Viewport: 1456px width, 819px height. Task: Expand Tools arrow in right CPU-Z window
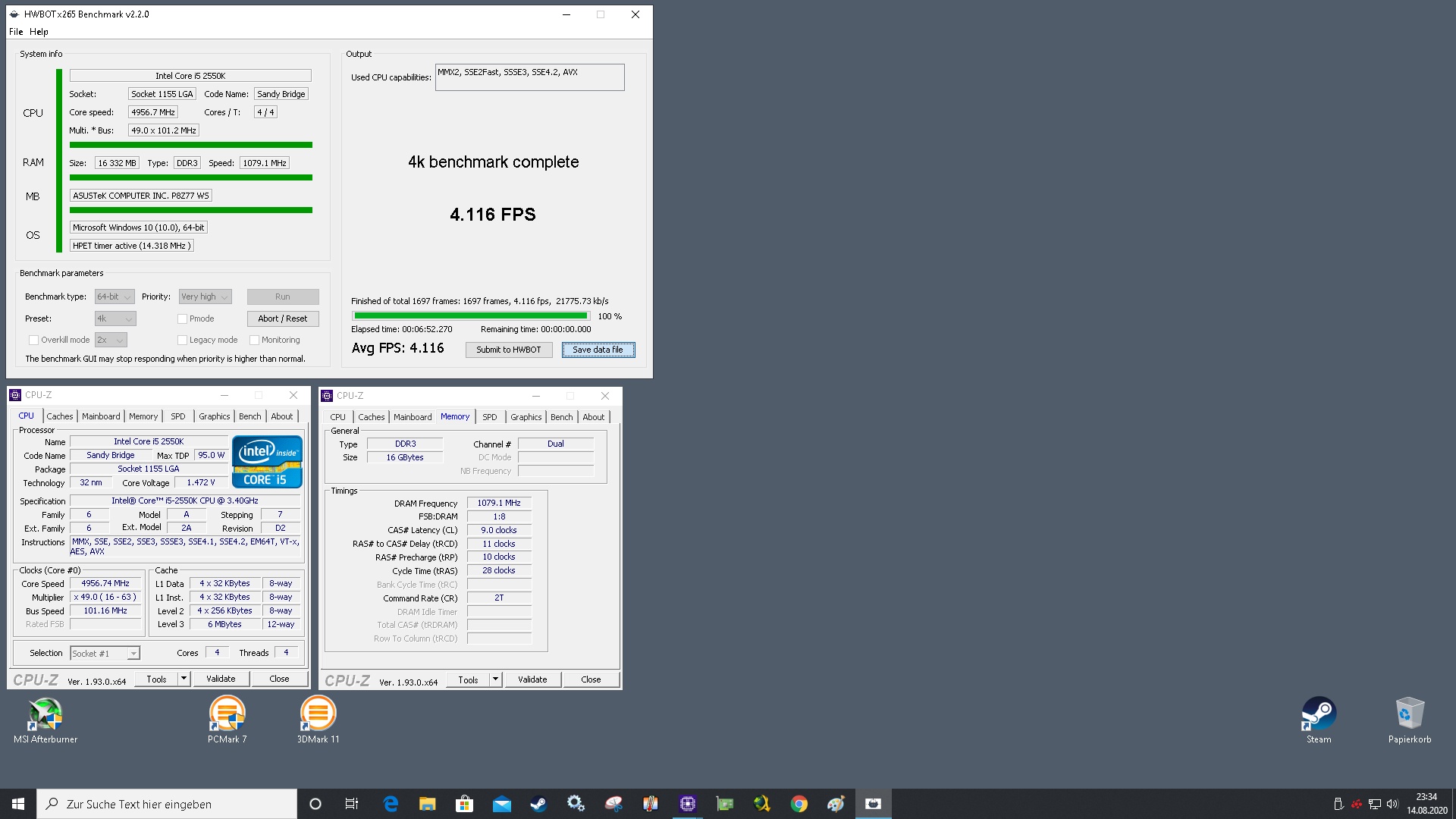[x=495, y=680]
